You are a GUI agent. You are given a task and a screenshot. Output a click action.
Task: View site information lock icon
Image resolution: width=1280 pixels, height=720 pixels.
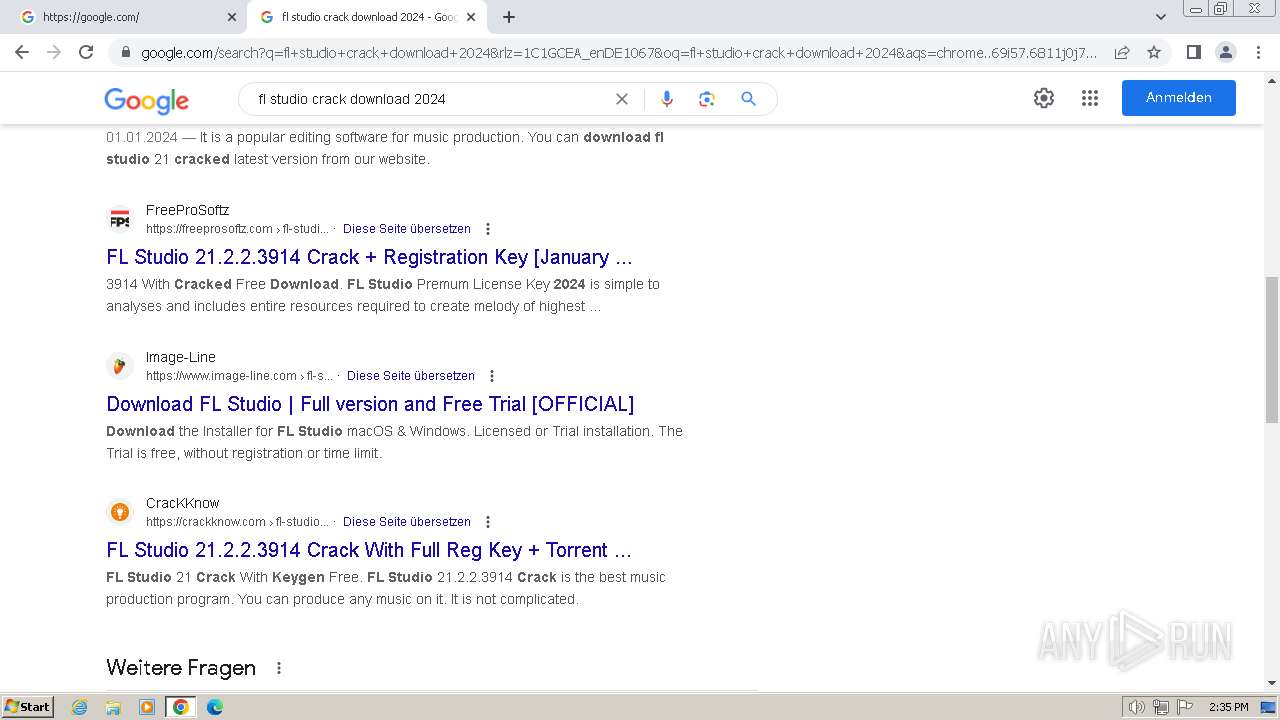(x=125, y=53)
